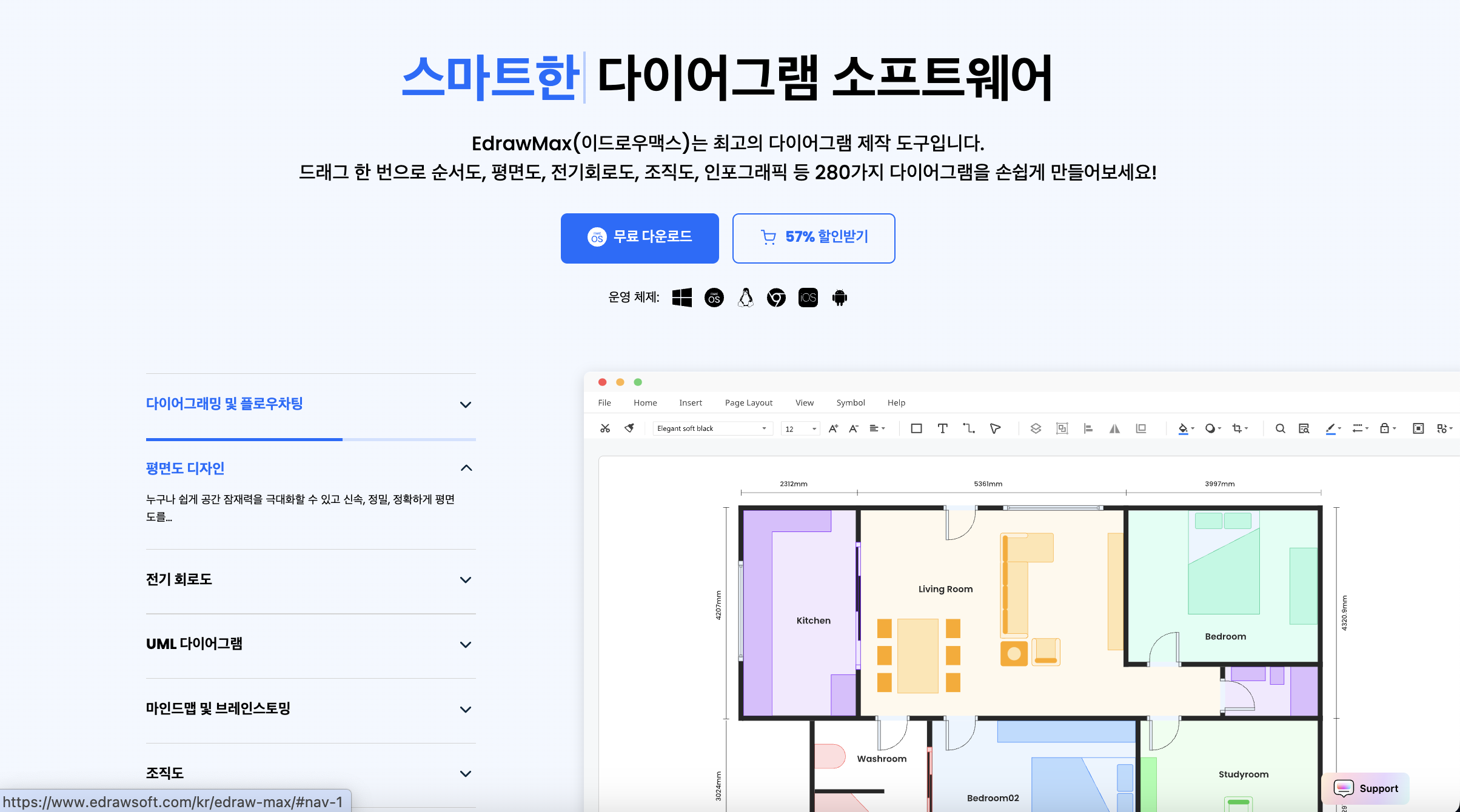The height and width of the screenshot is (812, 1460).
Task: Expand the UML 다이어그램 chevron
Action: pyautogui.click(x=466, y=645)
